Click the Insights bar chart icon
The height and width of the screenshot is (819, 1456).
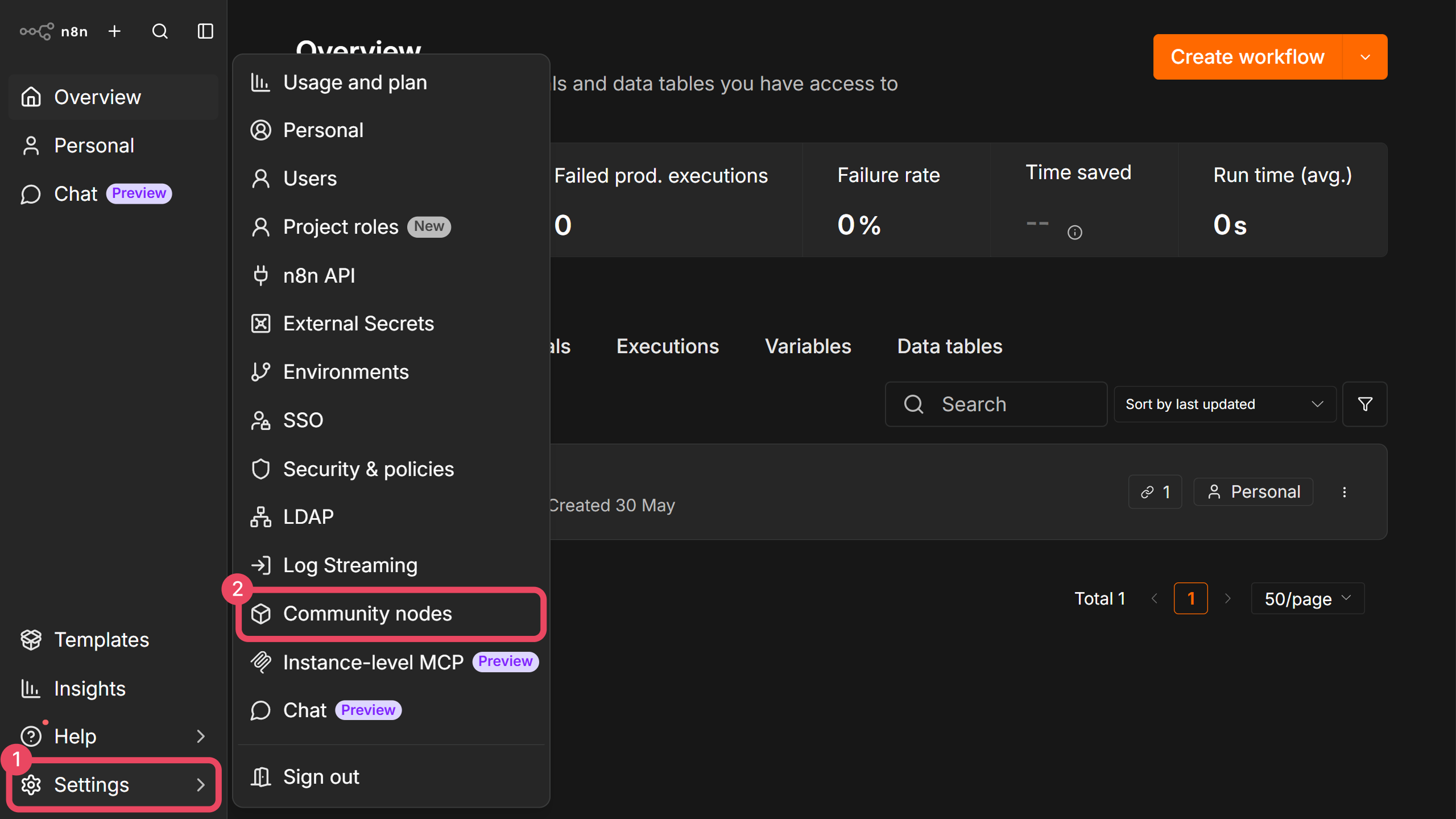[x=31, y=688]
